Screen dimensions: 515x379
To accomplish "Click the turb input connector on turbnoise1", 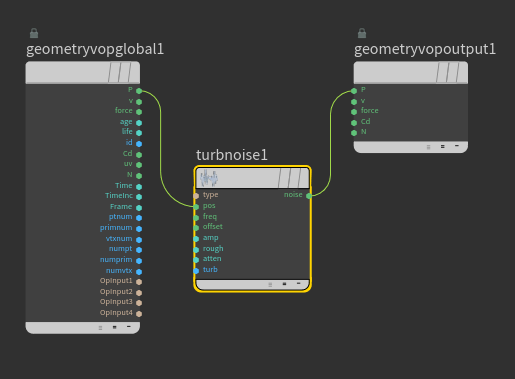I will [196, 271].
